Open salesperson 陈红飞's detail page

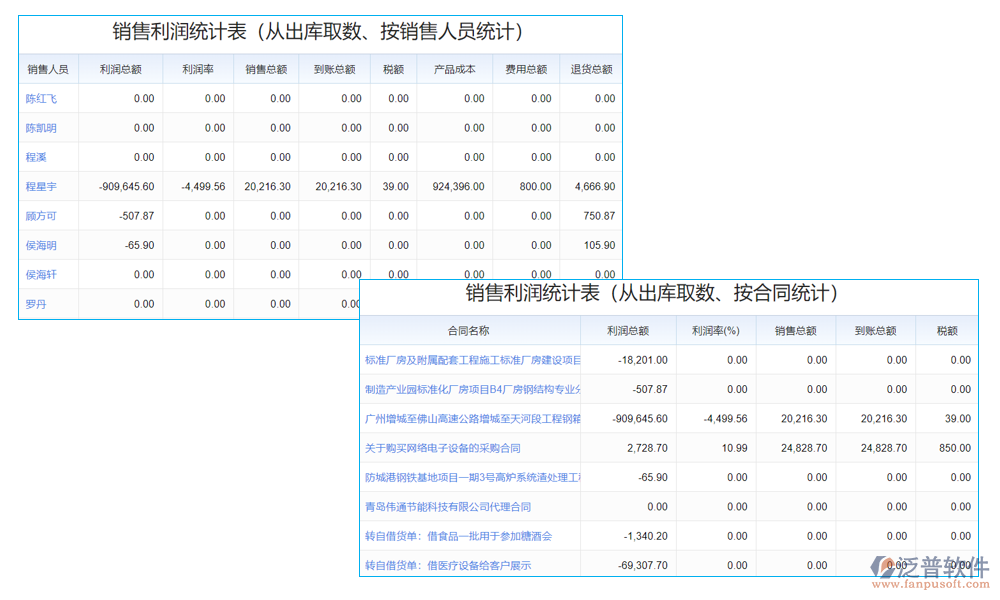(x=41, y=98)
